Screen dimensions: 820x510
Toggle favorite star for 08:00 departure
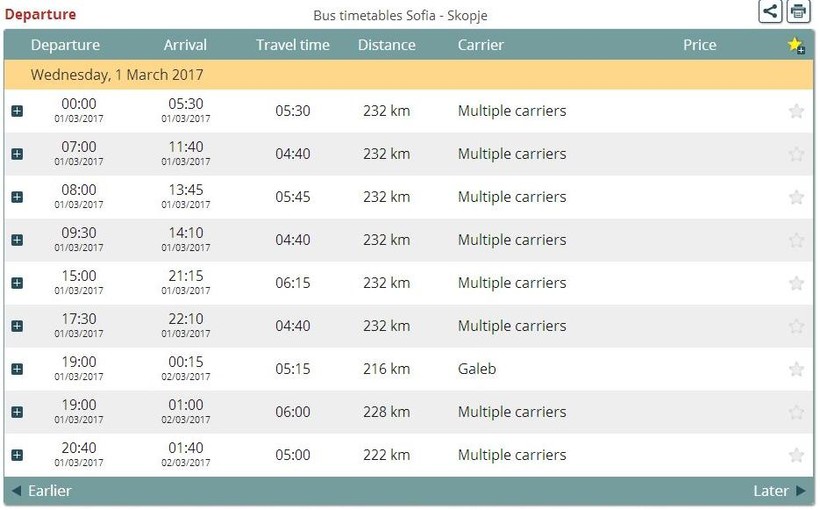(x=796, y=197)
